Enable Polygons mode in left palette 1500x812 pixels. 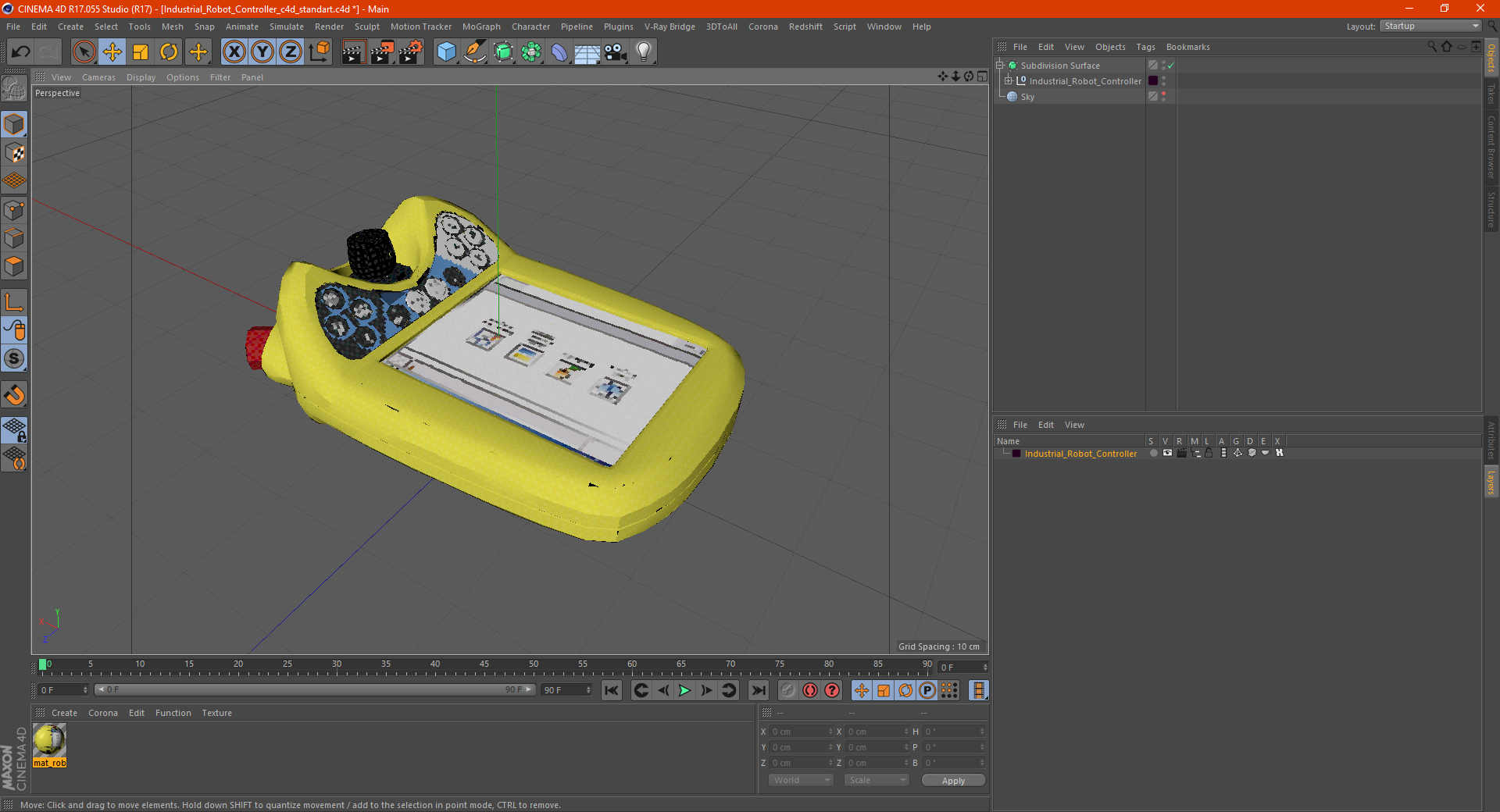click(14, 266)
